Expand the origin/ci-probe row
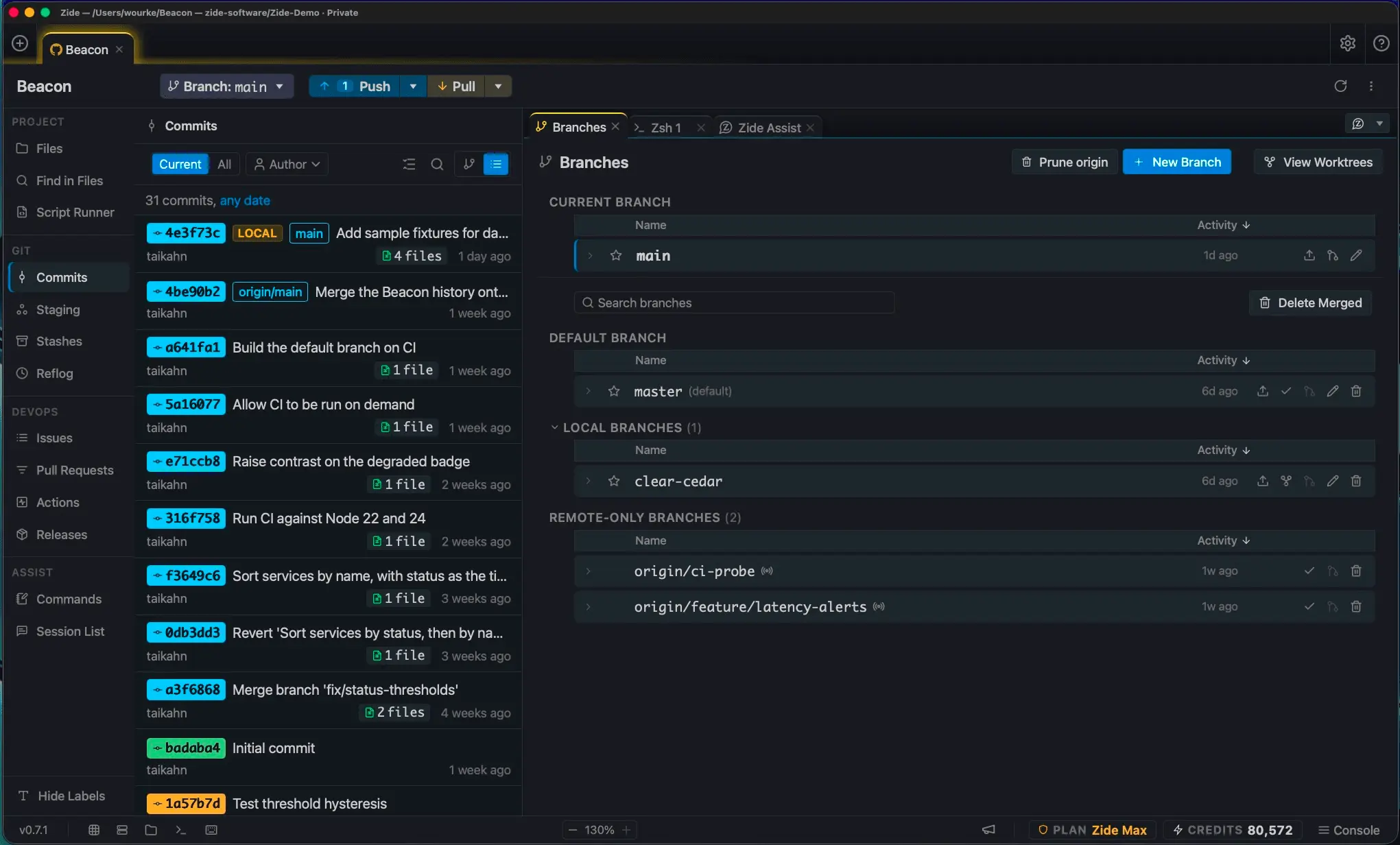This screenshot has width=1400, height=845. (x=588, y=571)
